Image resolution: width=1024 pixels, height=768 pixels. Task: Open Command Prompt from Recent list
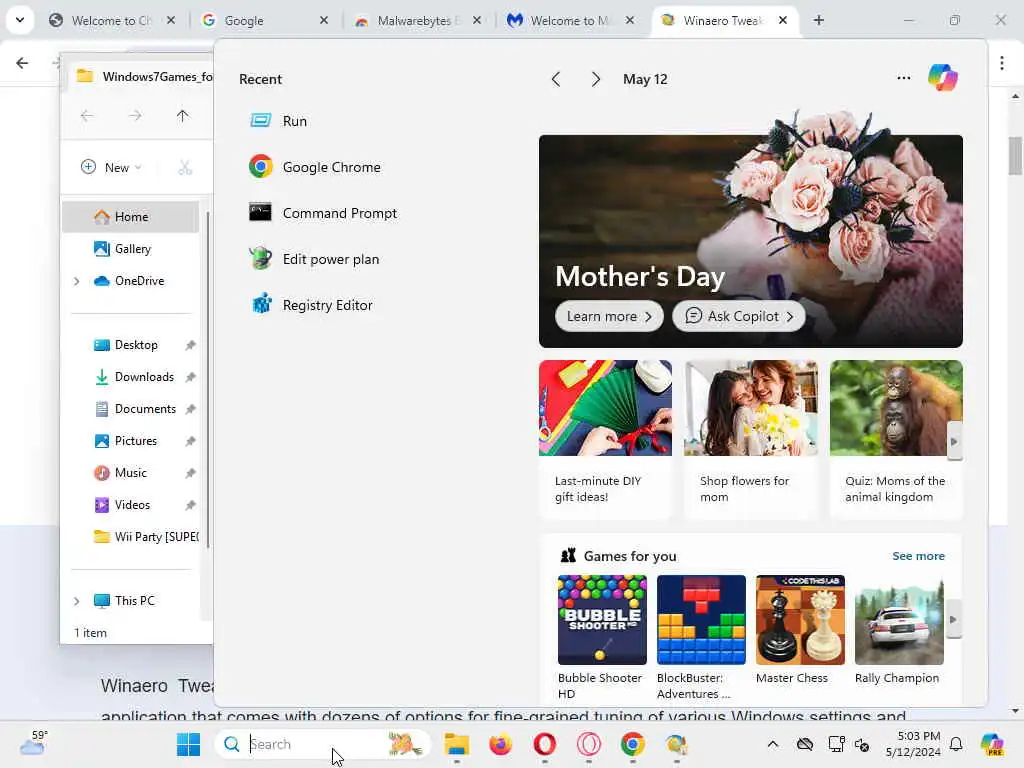323,213
